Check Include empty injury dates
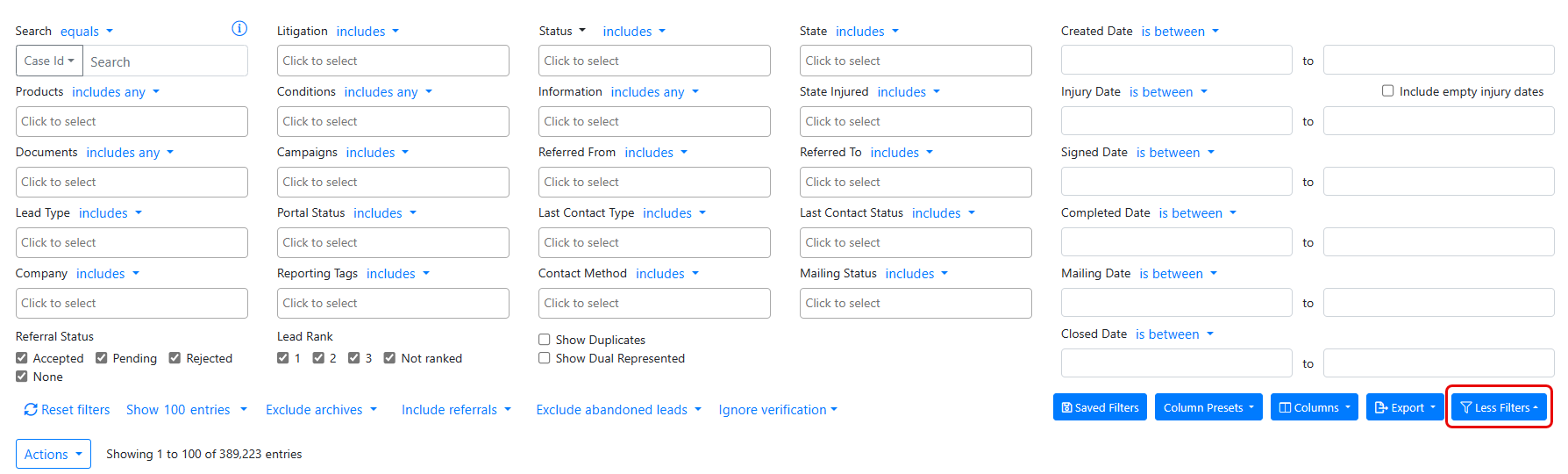The width and height of the screenshot is (1568, 474). coord(1387,90)
